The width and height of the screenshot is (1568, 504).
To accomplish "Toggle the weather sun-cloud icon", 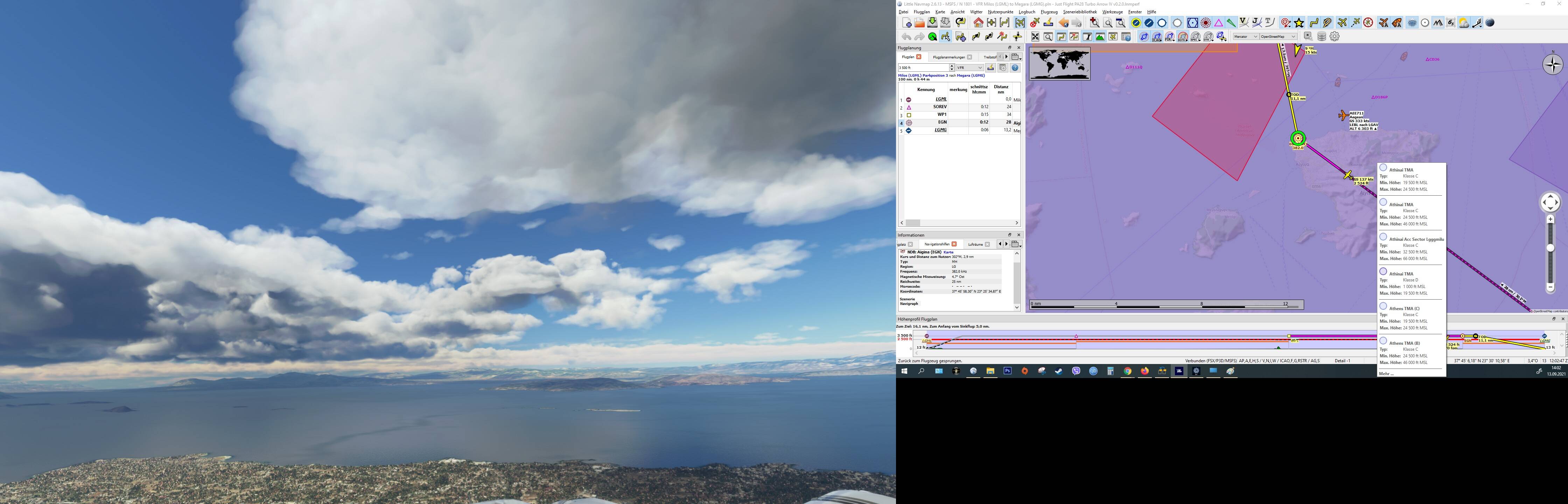I will (1463, 22).
